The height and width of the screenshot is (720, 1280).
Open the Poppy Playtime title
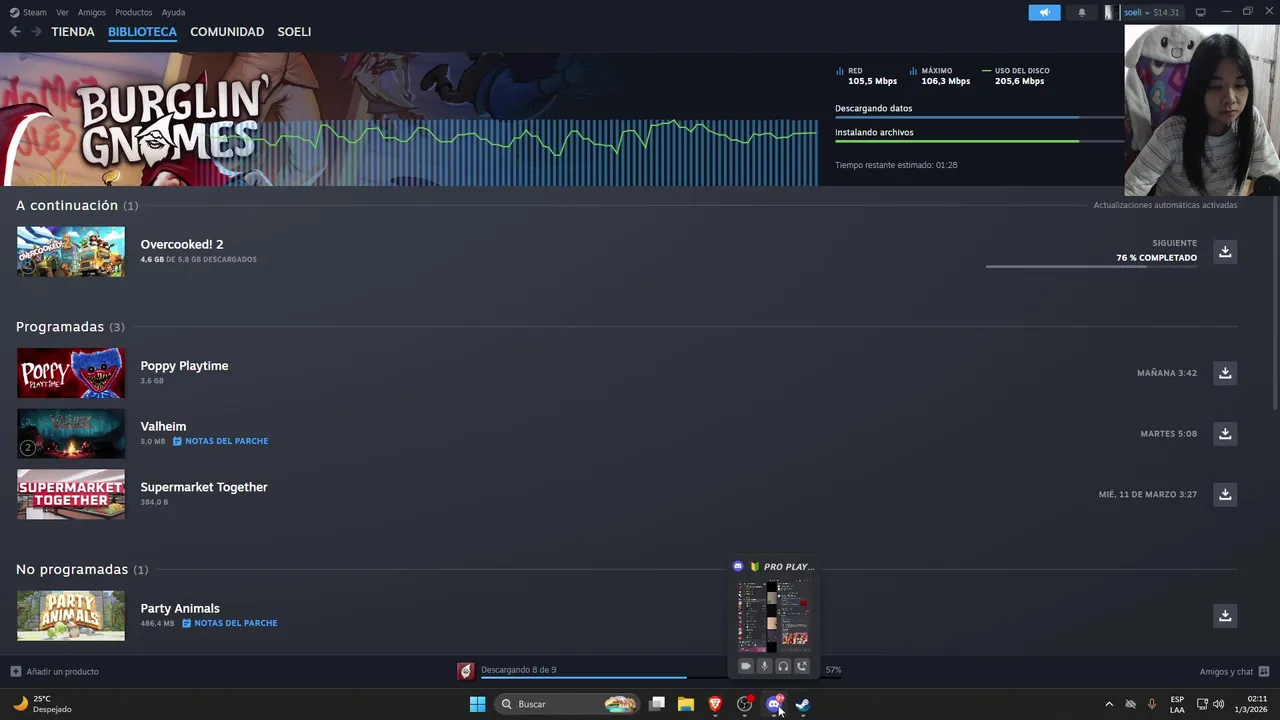(184, 366)
